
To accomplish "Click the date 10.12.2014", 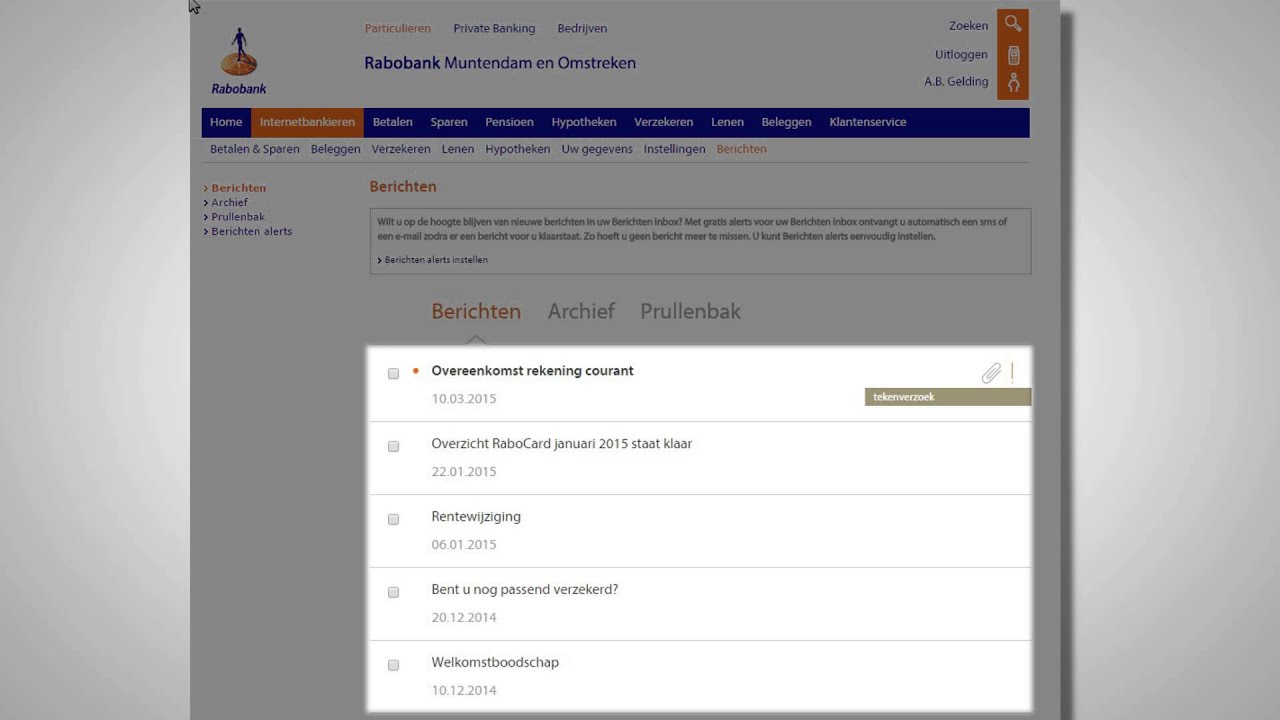I will pos(464,691).
